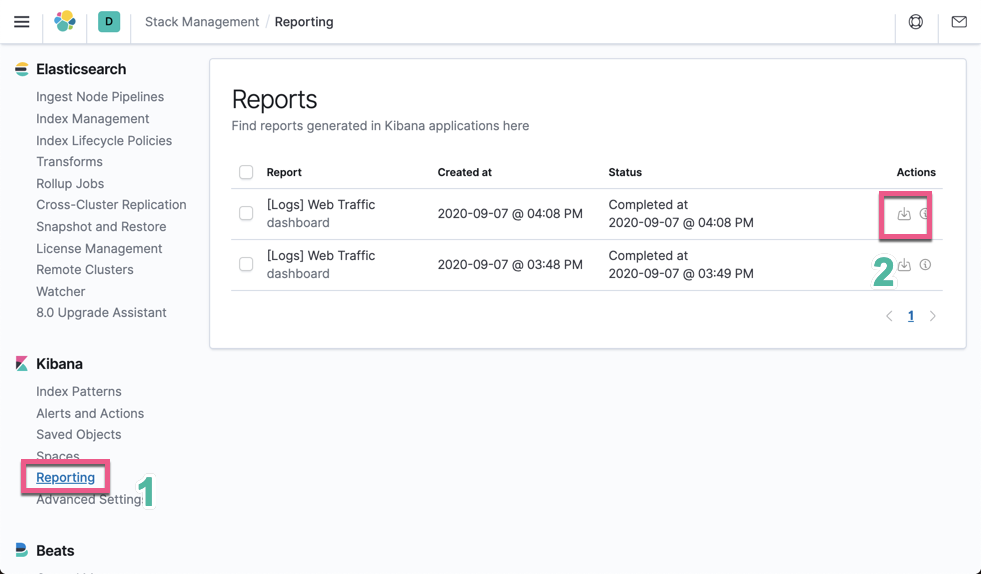
Task: Select page 1 in pagination
Action: tap(911, 316)
